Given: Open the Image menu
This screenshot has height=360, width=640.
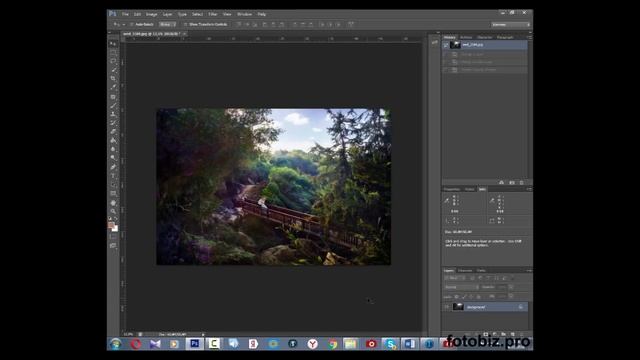Looking at the screenshot, I should 151,14.
